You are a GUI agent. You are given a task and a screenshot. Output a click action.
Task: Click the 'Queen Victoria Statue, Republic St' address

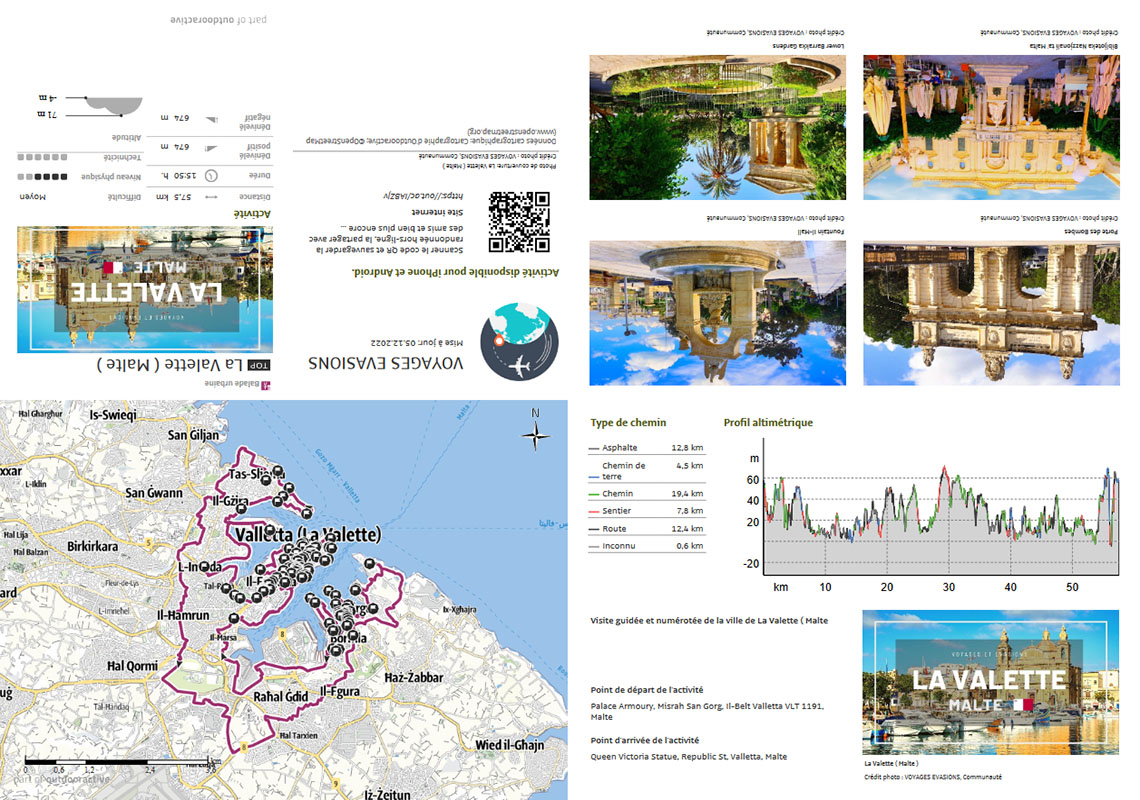689,757
